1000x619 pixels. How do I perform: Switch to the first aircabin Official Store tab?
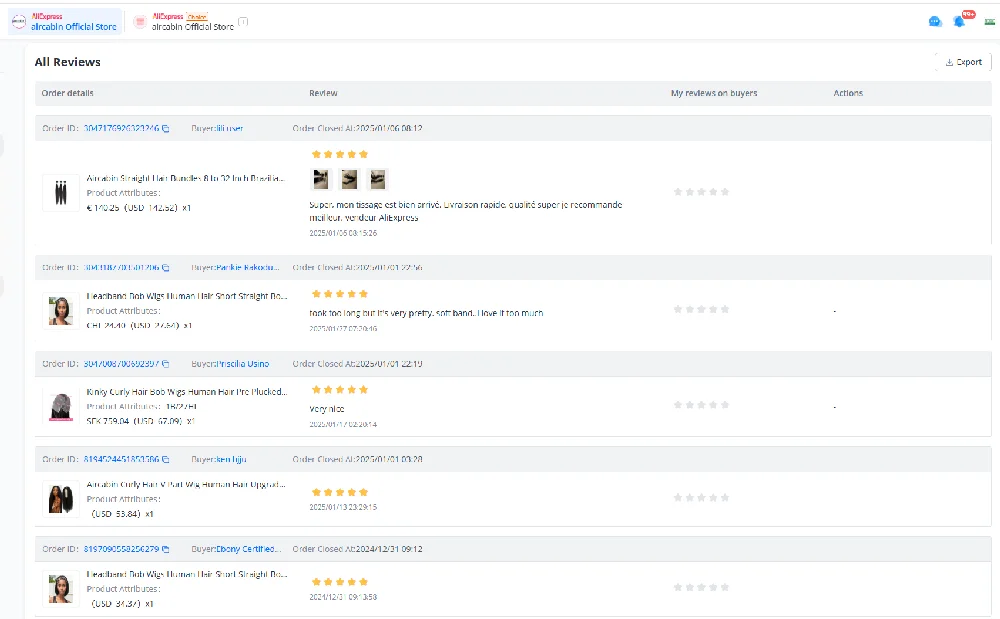click(64, 22)
